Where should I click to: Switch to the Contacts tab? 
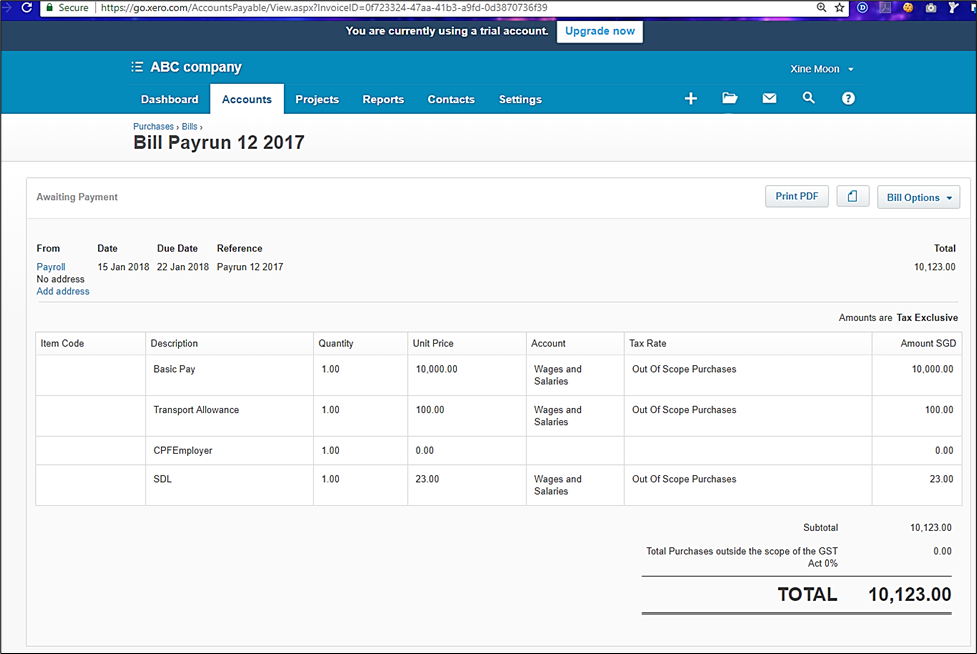click(451, 99)
